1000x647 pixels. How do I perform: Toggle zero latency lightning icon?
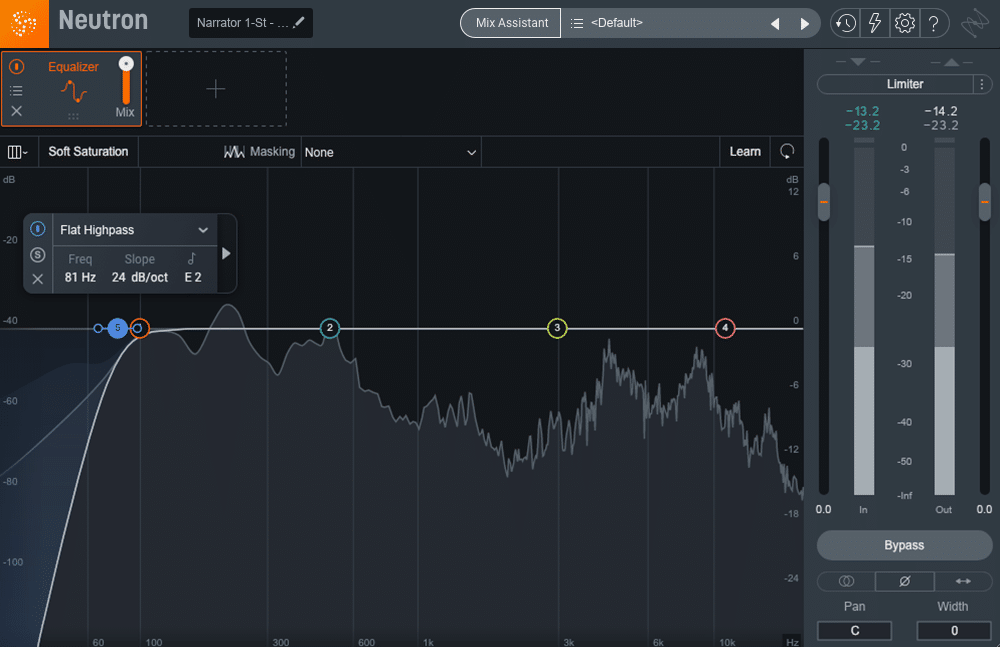[874, 24]
